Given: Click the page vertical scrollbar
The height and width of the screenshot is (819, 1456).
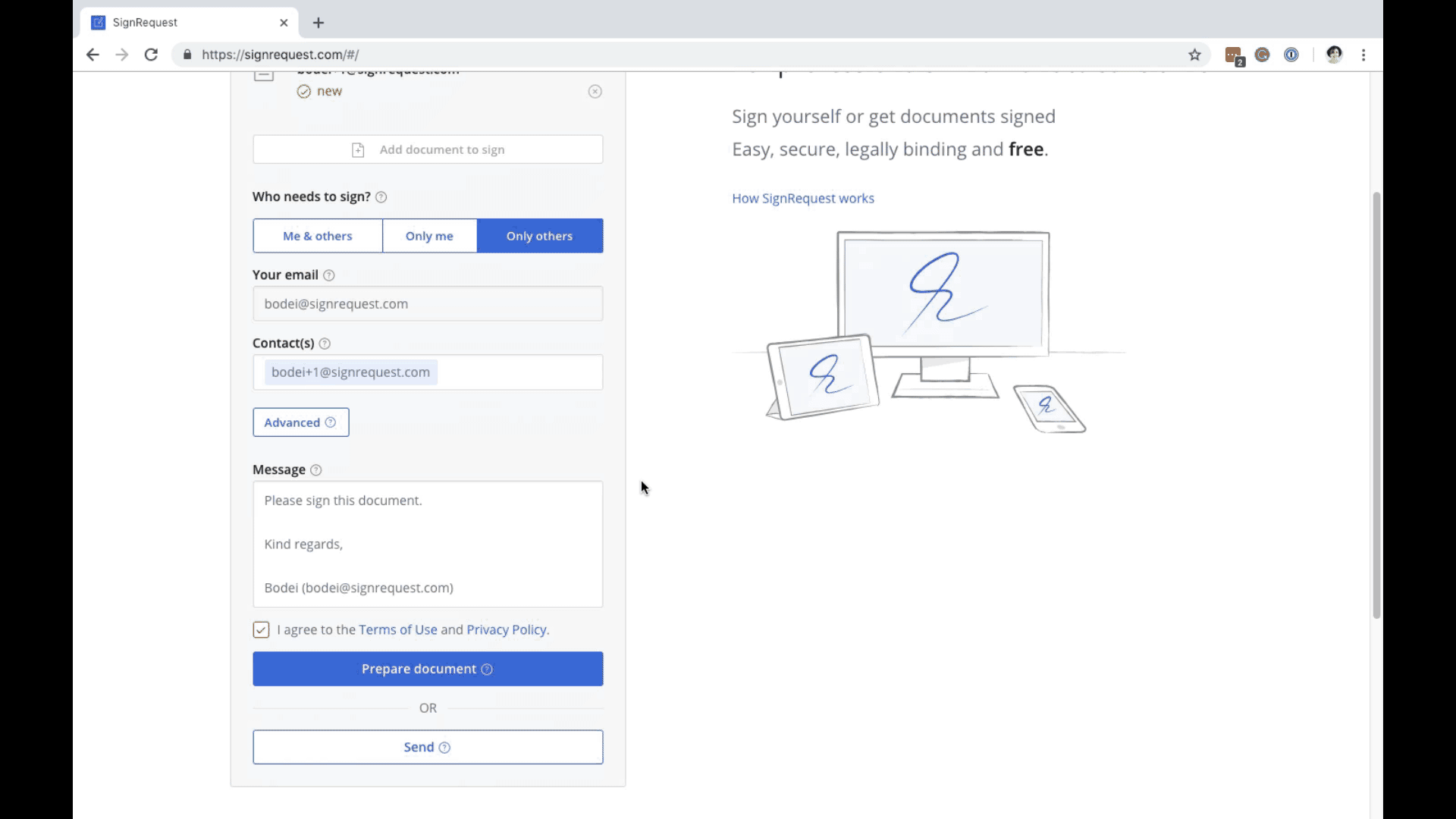Looking at the screenshot, I should [1376, 405].
